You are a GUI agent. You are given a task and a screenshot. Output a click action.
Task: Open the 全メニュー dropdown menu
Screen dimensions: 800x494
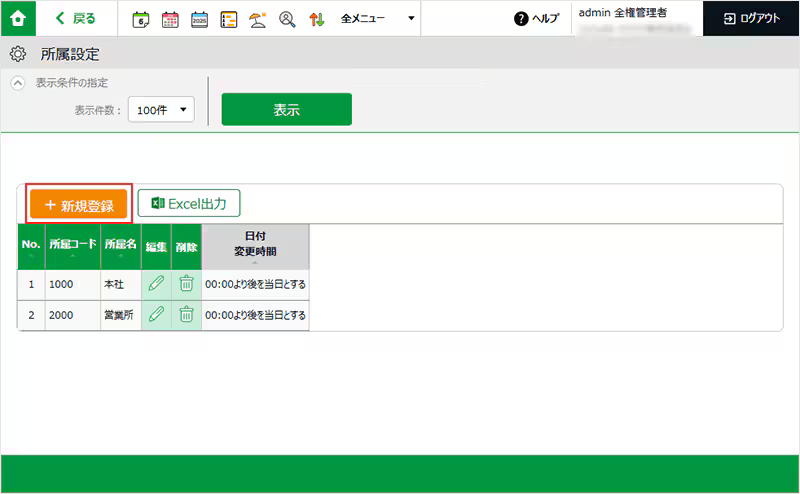377,19
